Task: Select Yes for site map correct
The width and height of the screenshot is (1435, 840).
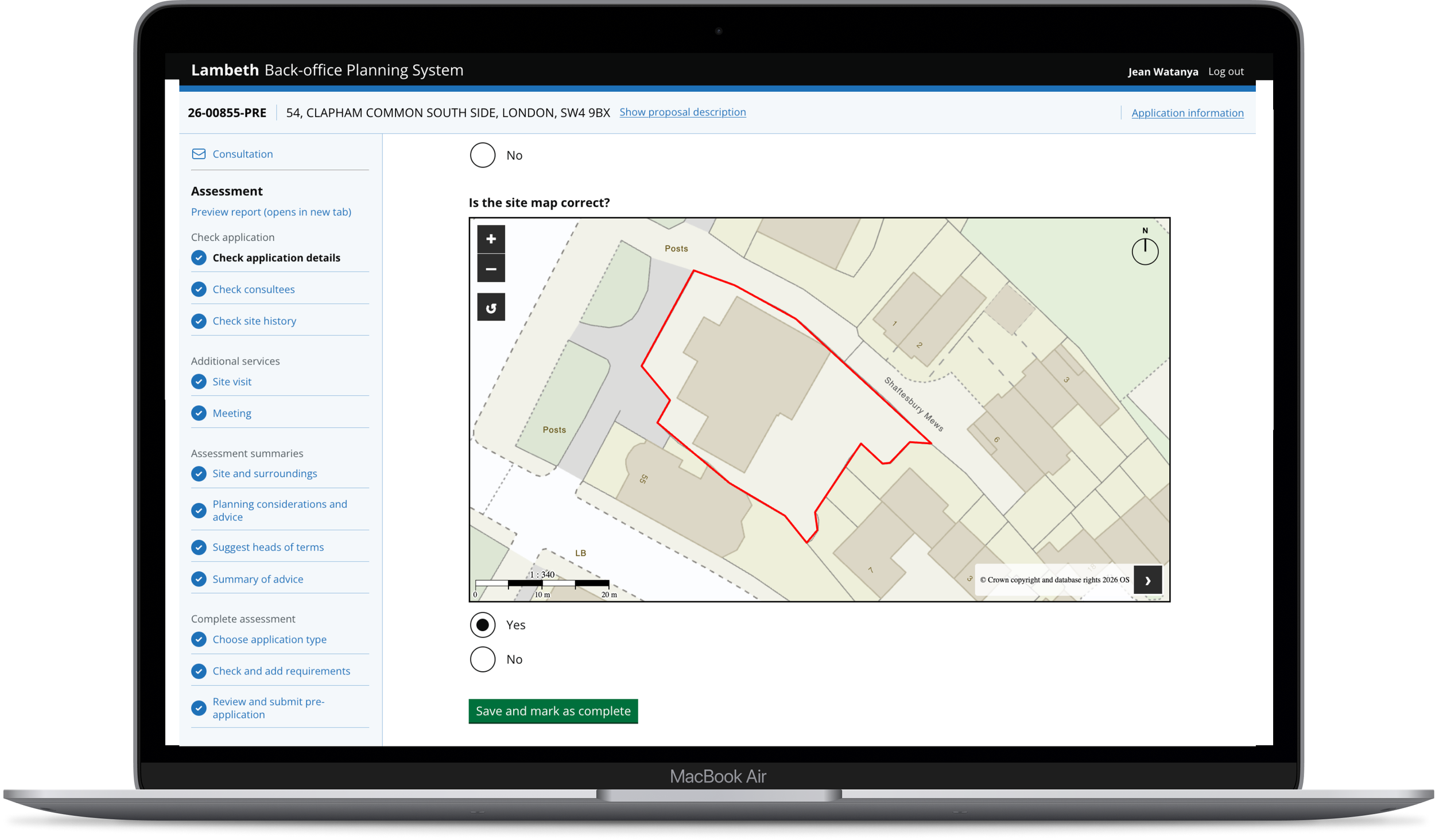Action: coord(482,625)
